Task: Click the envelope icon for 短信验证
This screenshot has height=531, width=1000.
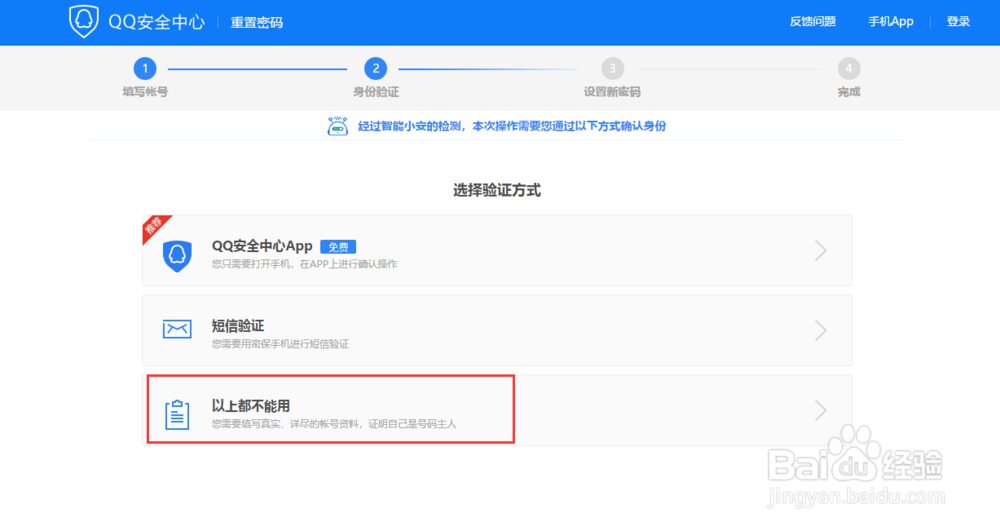Action: pos(177,329)
